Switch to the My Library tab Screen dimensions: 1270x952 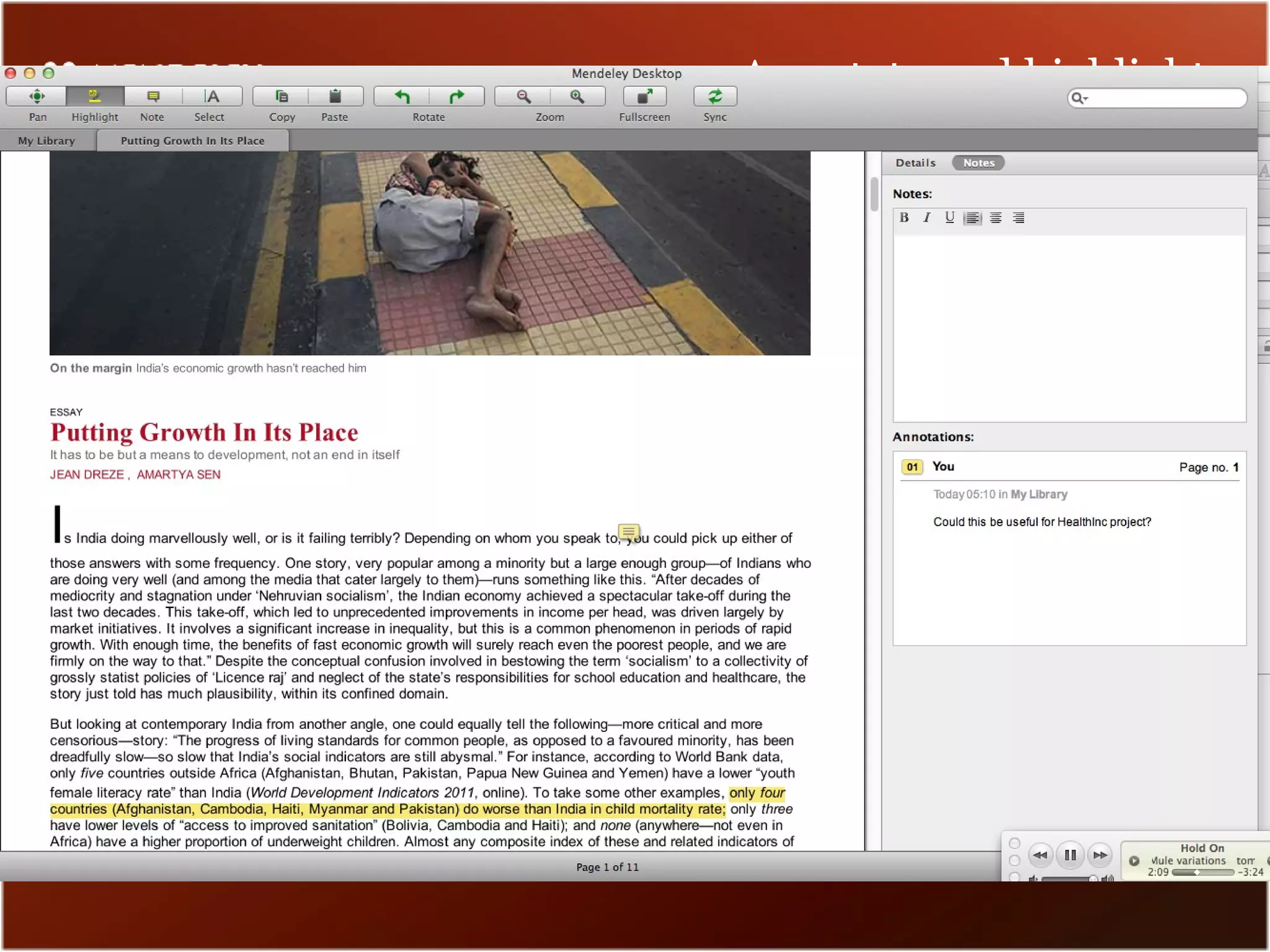click(47, 141)
